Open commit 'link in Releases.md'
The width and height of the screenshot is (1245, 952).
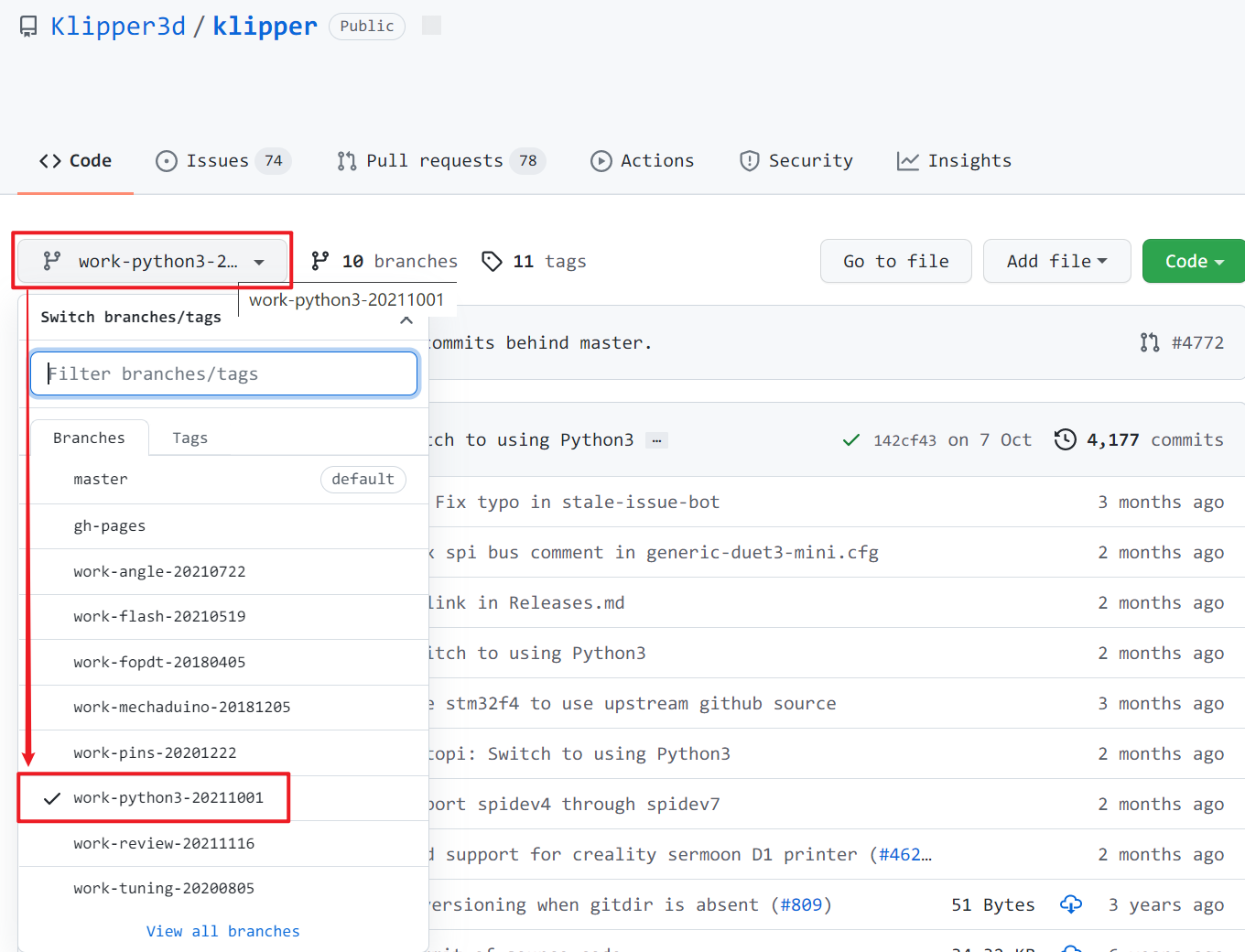pos(526,602)
